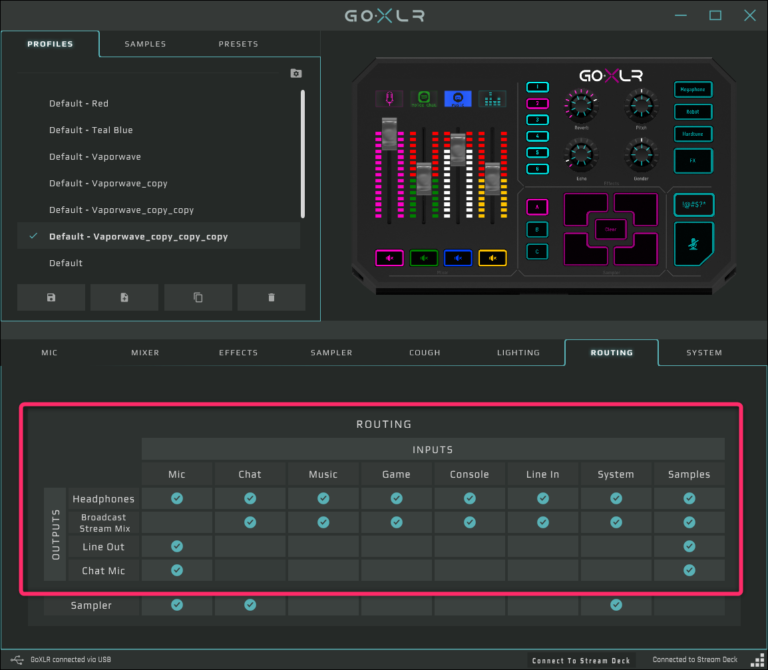The width and height of the screenshot is (768, 670).
Task: Click the new profile icon with plus
Action: (x=124, y=297)
